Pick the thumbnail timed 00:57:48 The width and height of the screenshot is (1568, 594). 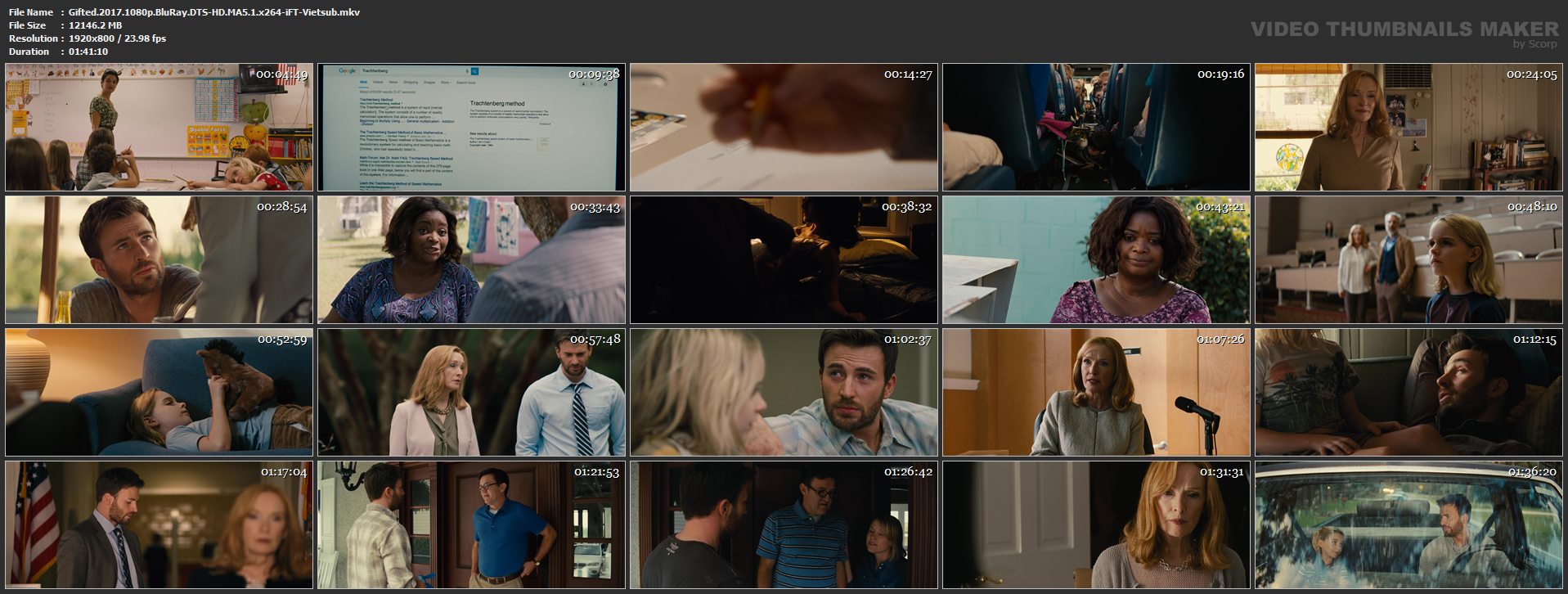tap(471, 392)
